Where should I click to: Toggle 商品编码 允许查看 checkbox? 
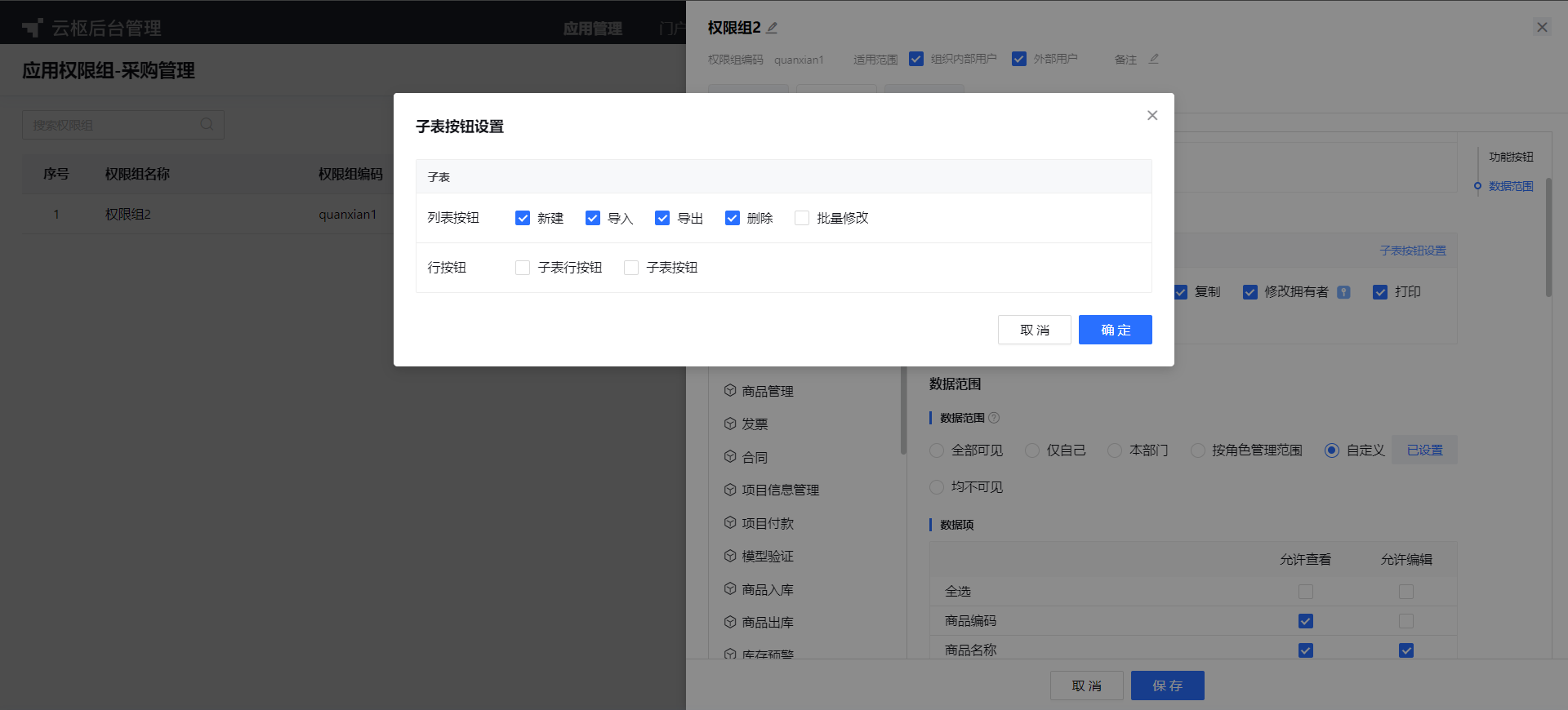pos(1306,621)
